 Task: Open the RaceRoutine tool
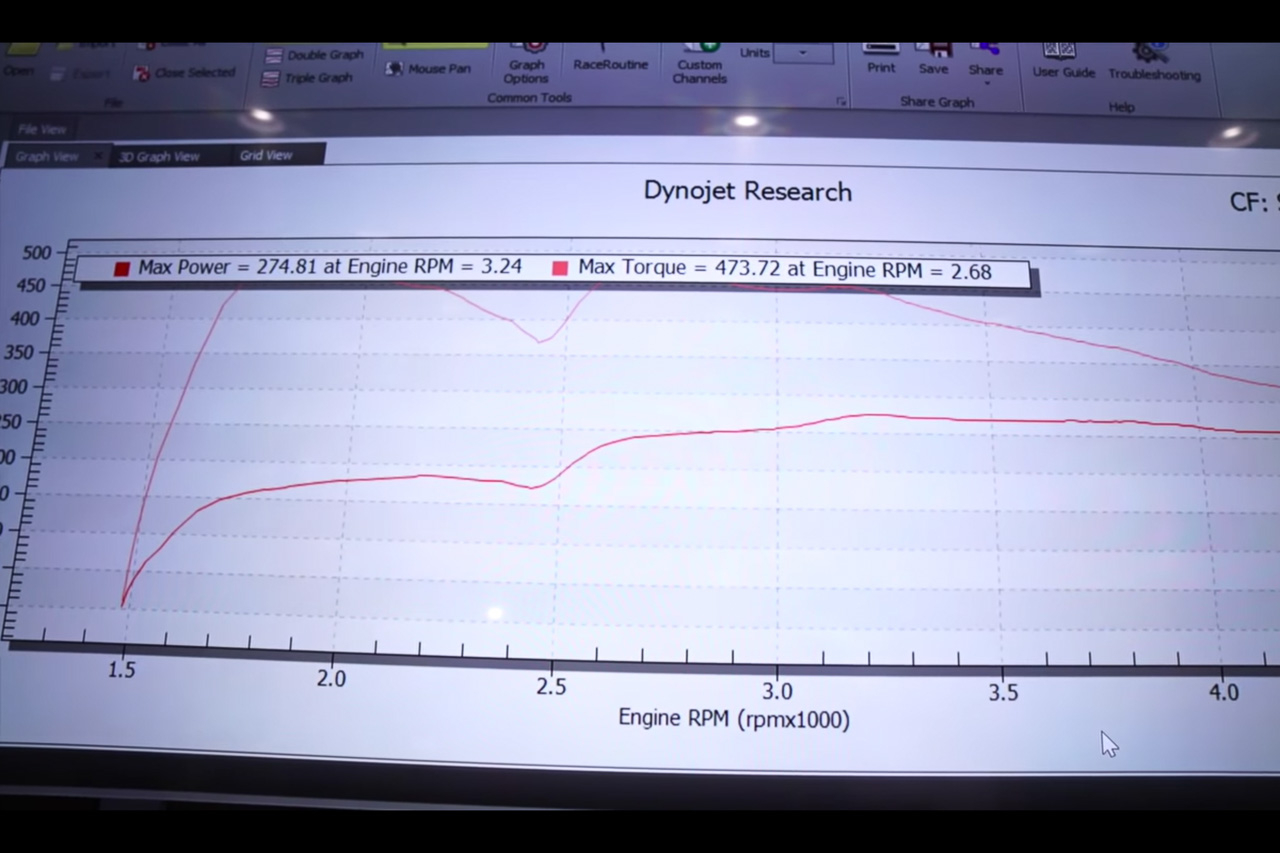pos(610,63)
